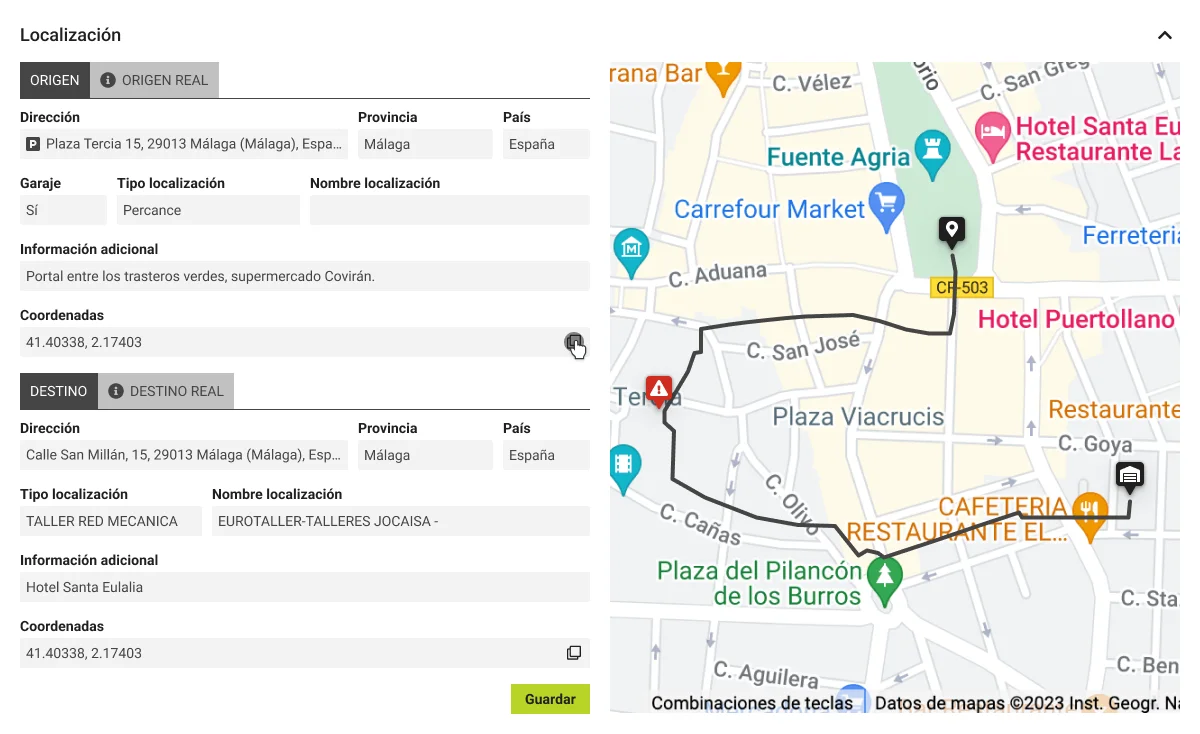This screenshot has width=1200, height=734.
Task: Click the museum icon on map left edge
Action: point(631,248)
